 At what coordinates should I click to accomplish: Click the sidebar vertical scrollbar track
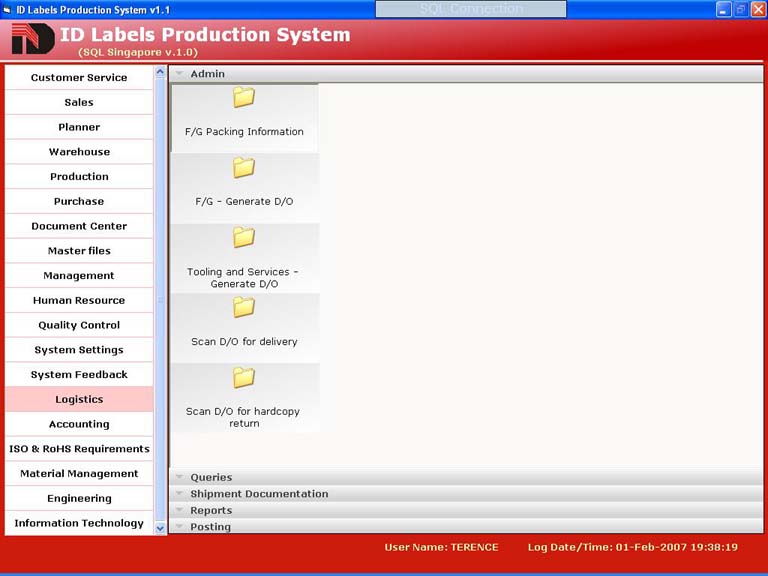tap(160, 400)
